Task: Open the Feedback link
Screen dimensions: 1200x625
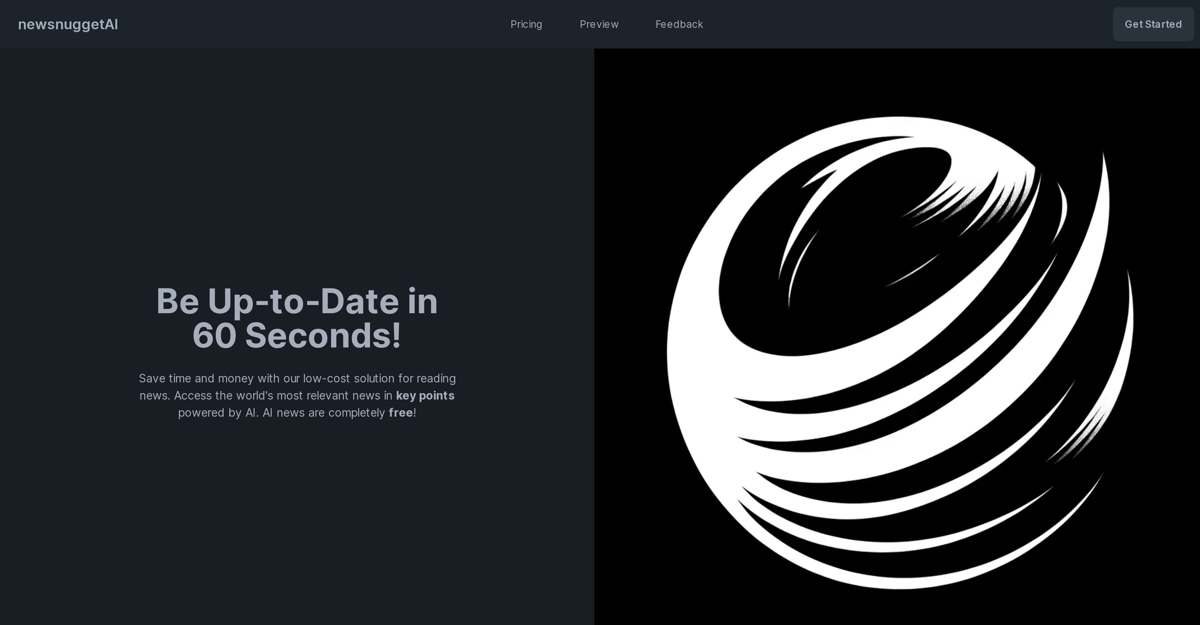Action: [679, 24]
